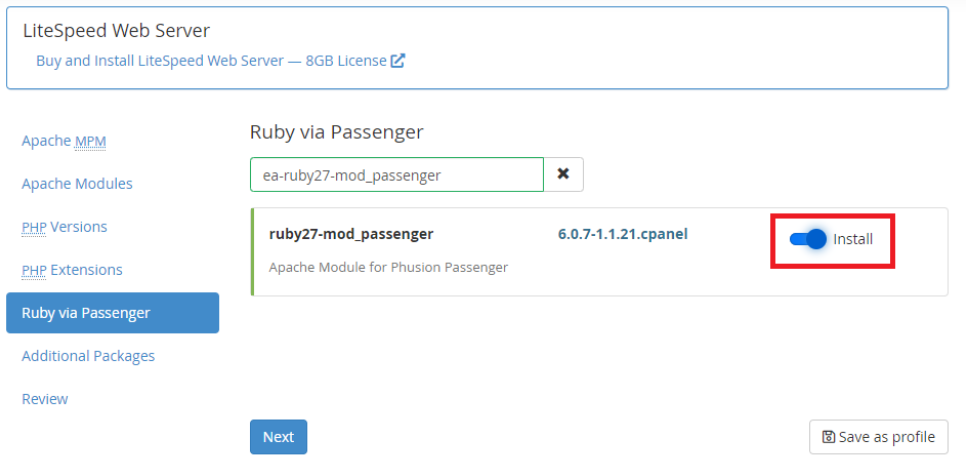Toggle the ruby27-mod_passenger Install switch
Viewport: 966px width, 463px height.
(x=808, y=239)
